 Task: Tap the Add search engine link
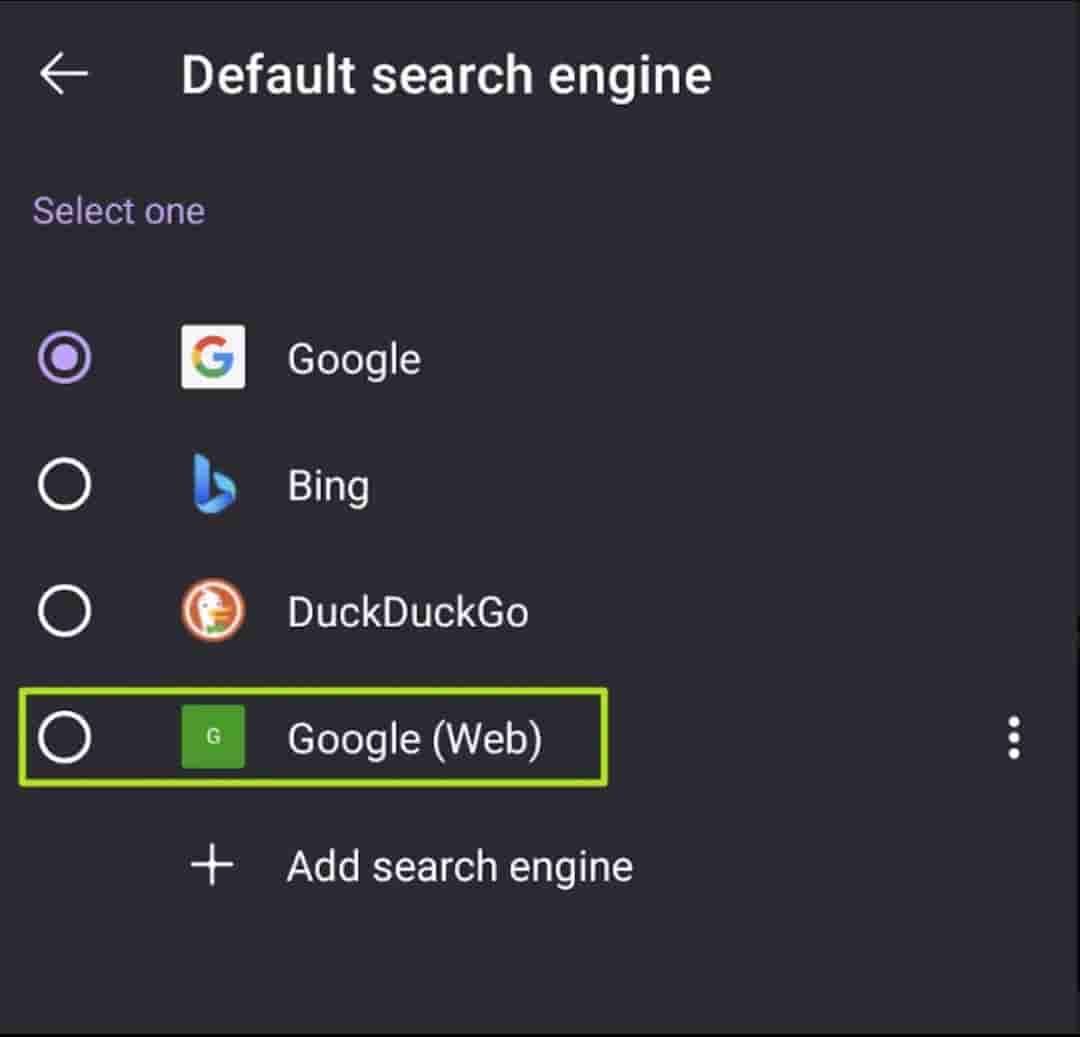tap(459, 867)
